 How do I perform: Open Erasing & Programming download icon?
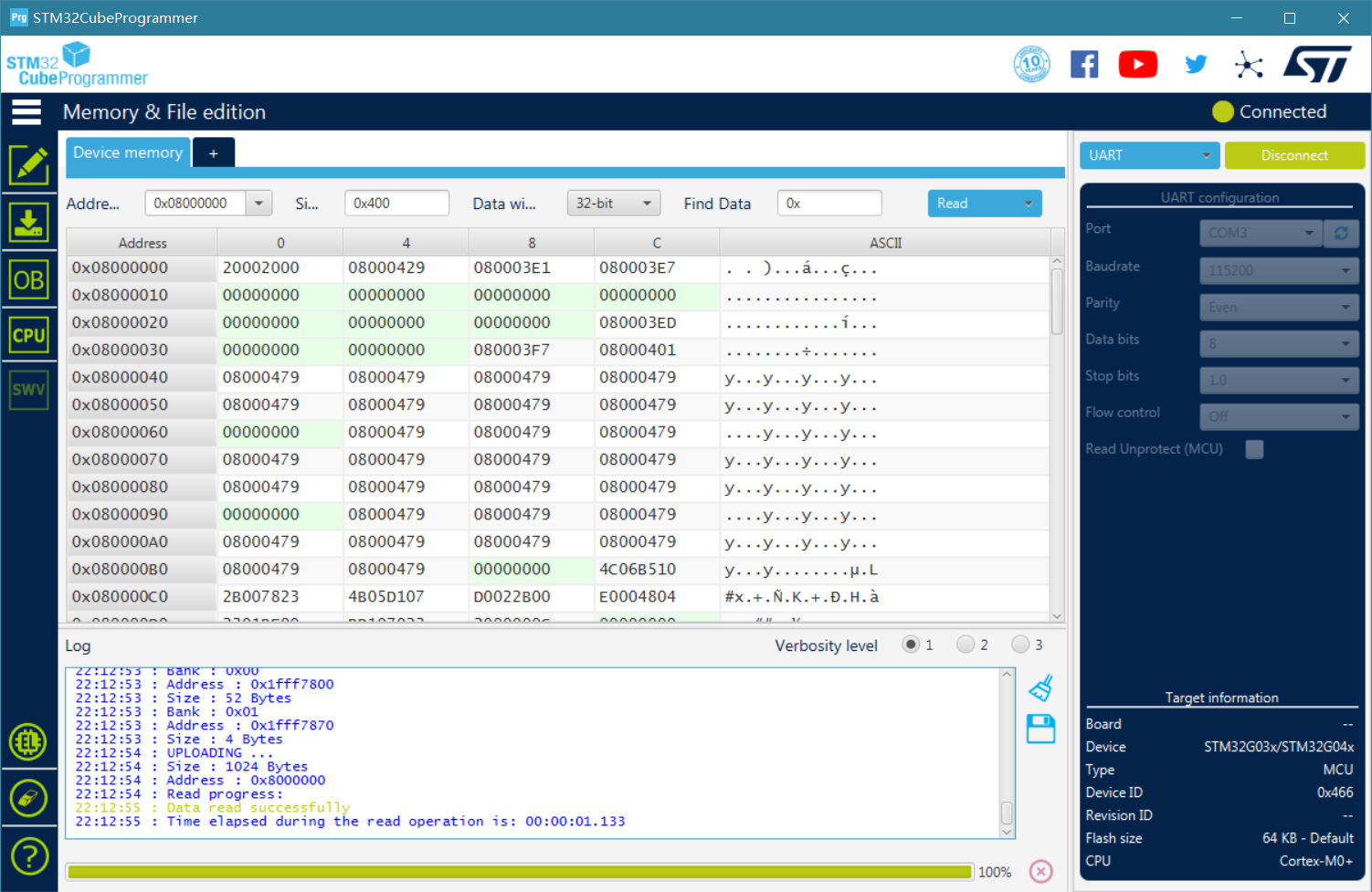pos(29,223)
